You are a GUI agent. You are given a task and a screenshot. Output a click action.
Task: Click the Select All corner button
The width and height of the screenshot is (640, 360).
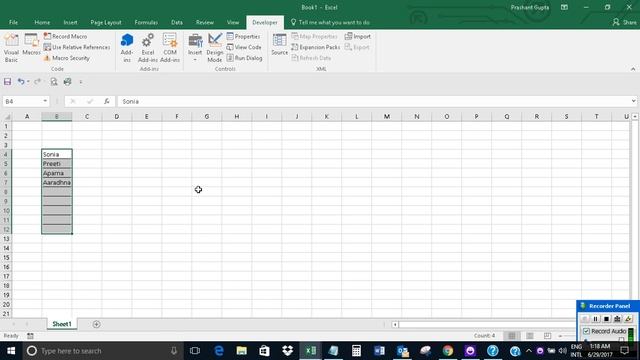pyautogui.click(x=7, y=117)
